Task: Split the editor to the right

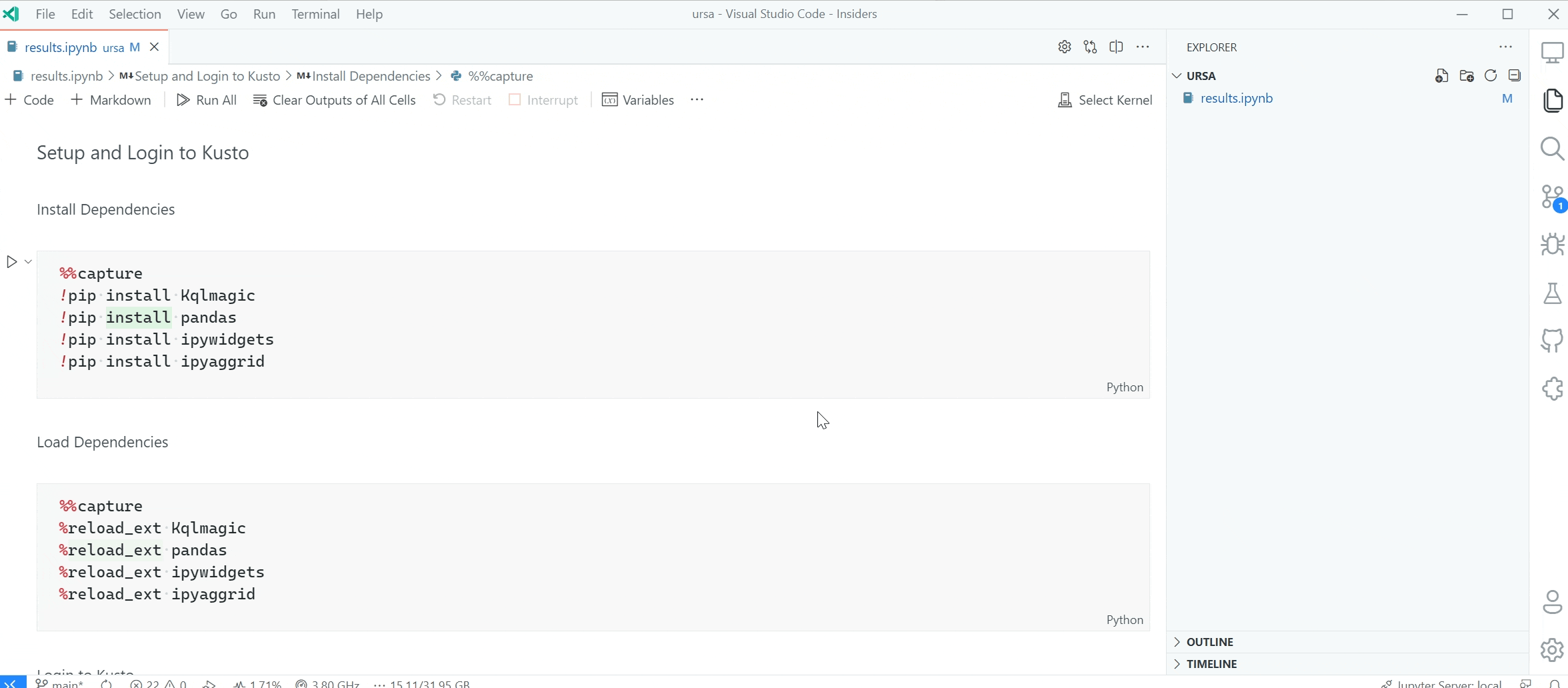Action: 1117,47
